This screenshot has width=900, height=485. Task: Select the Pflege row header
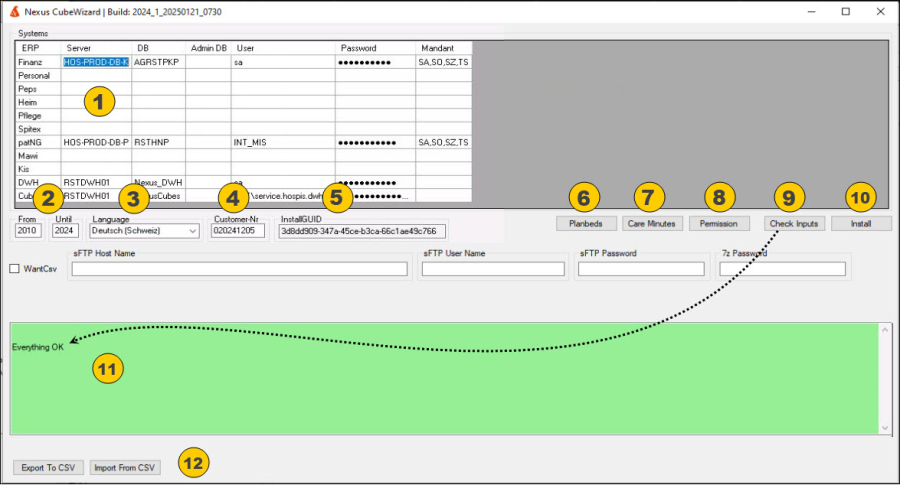pos(38,115)
